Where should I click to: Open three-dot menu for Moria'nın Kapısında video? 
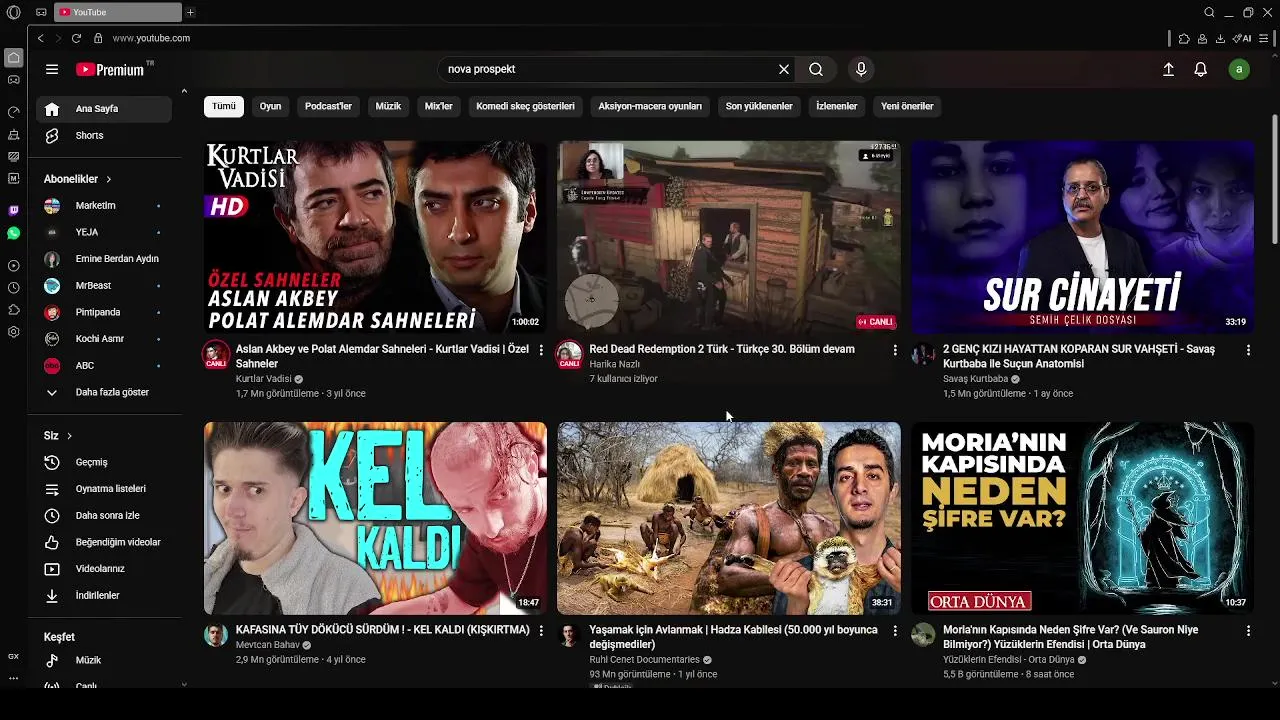[1248, 631]
